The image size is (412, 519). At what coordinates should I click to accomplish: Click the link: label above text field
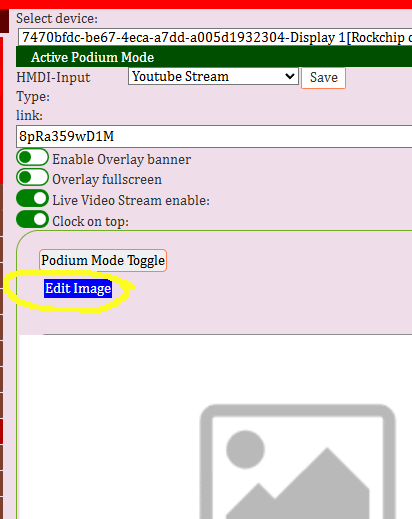[x=29, y=115]
